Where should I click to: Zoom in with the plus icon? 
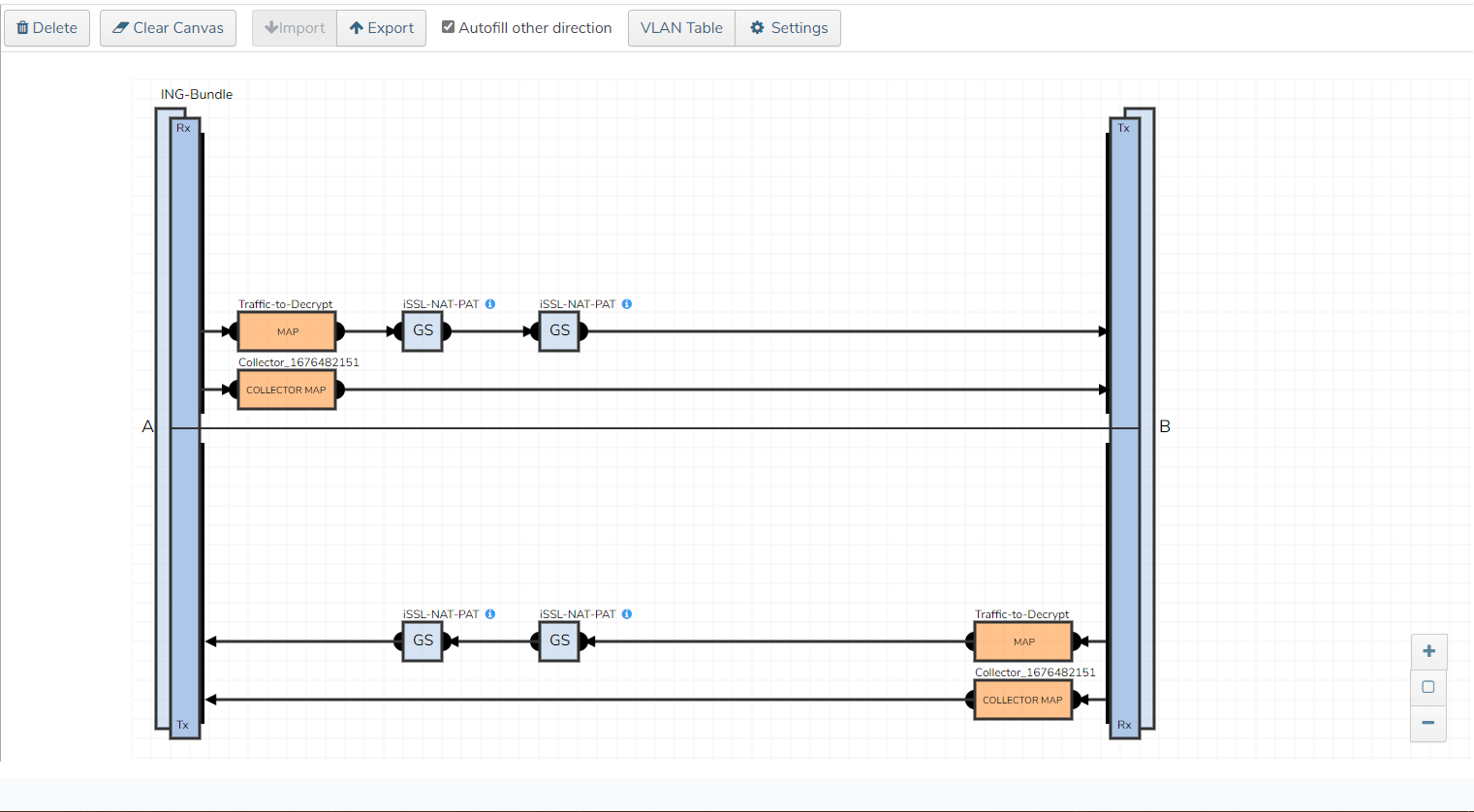(x=1428, y=651)
